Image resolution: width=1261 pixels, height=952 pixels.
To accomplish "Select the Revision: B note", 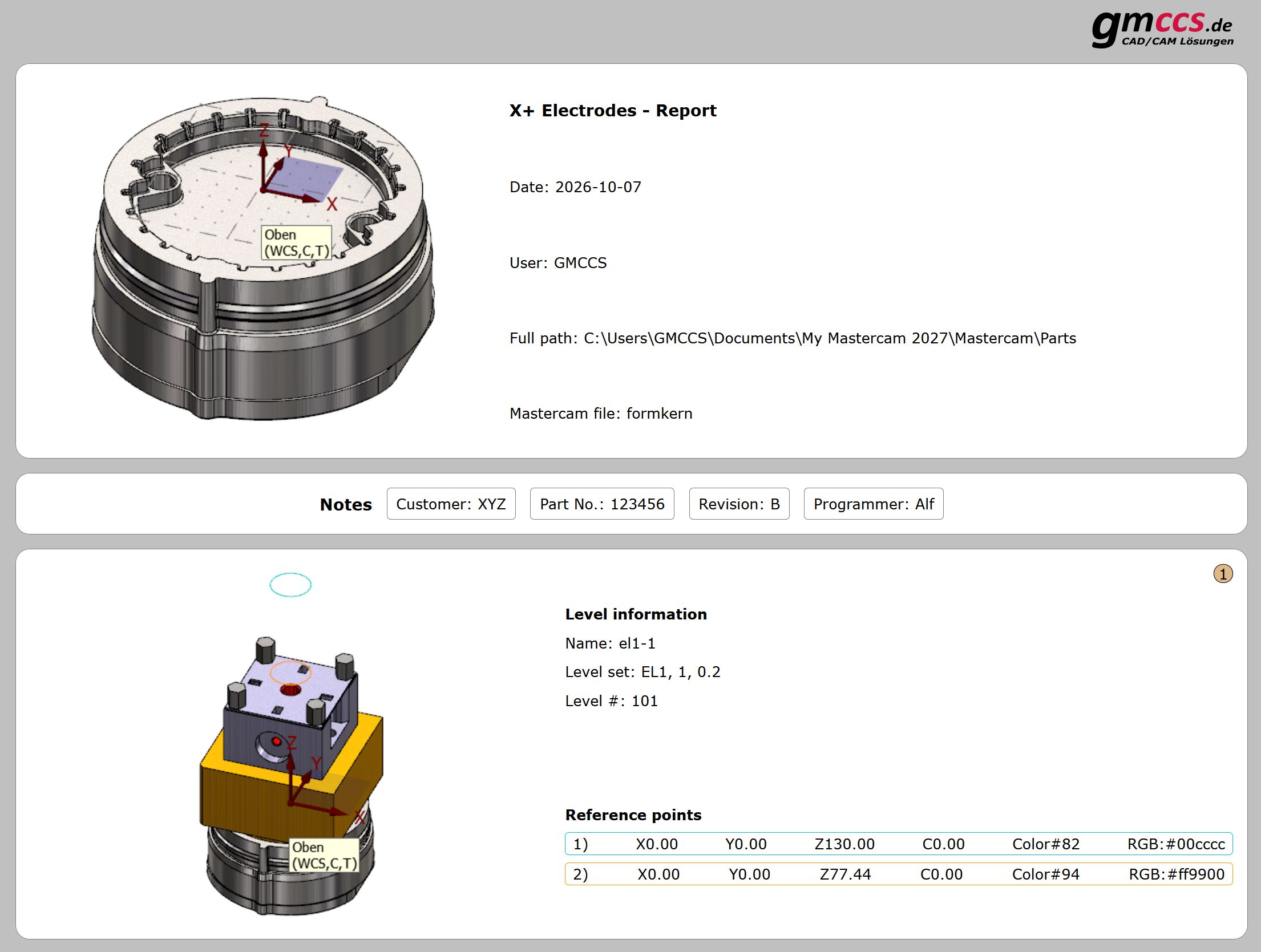I will point(739,504).
